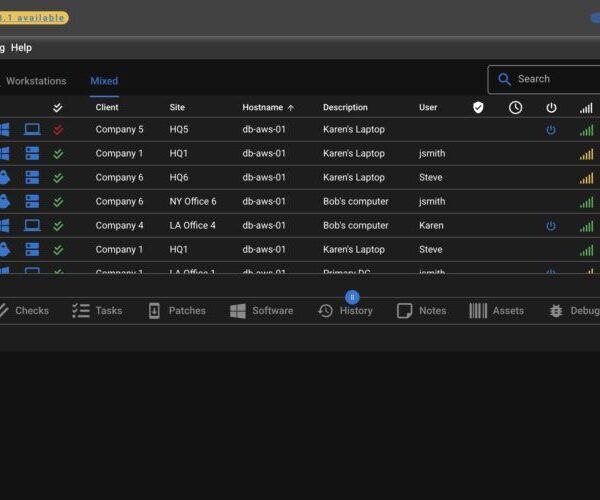The image size is (600, 500).
Task: Click the signal bars column header
Action: (586, 107)
